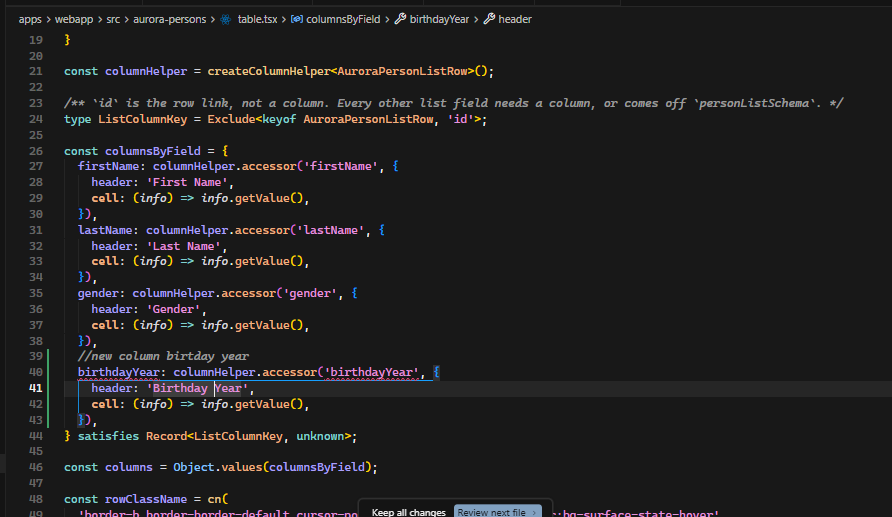Expand the chevron after apps breadcrumb

48,20
